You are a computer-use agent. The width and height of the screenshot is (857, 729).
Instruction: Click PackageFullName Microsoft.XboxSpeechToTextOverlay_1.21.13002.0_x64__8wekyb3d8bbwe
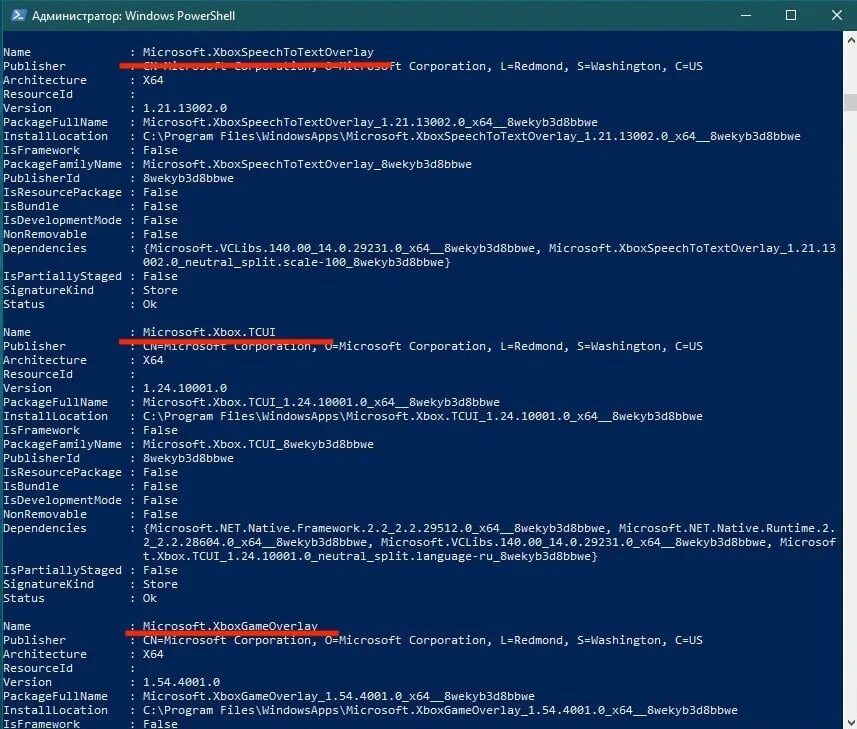pyautogui.click(x=370, y=122)
